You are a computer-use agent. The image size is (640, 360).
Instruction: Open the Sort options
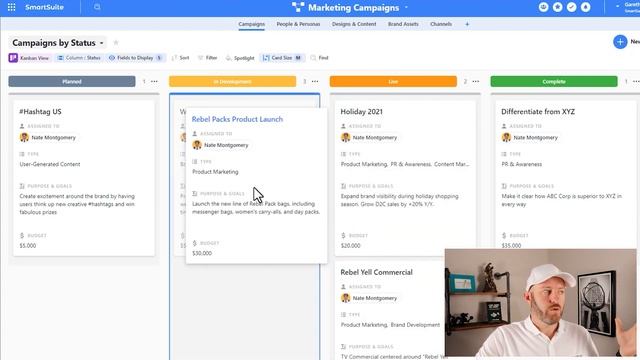(x=180, y=58)
